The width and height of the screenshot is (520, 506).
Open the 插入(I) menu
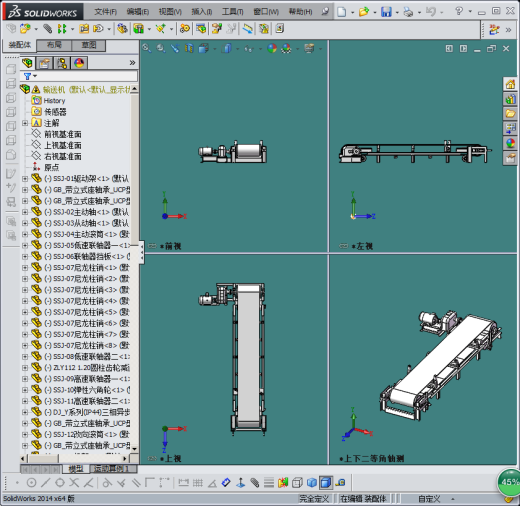pyautogui.click(x=202, y=12)
